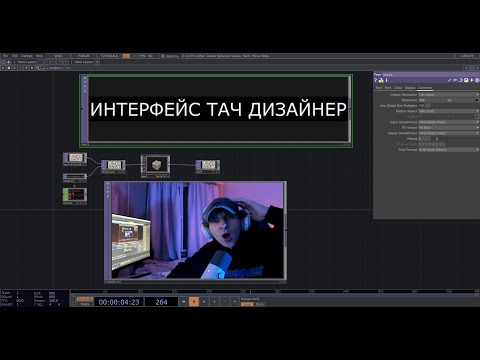
Task: Open the Tutorials link in top bar
Action: click(x=109, y=56)
